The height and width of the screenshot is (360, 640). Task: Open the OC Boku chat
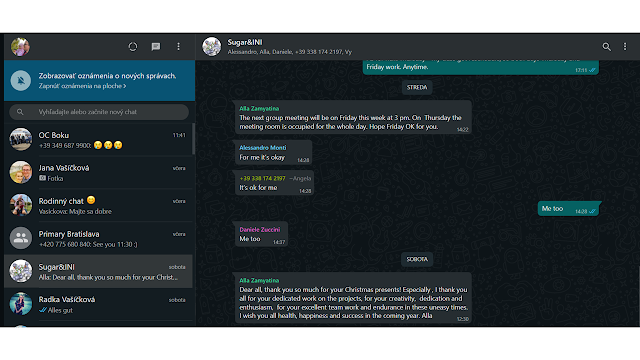[98, 140]
